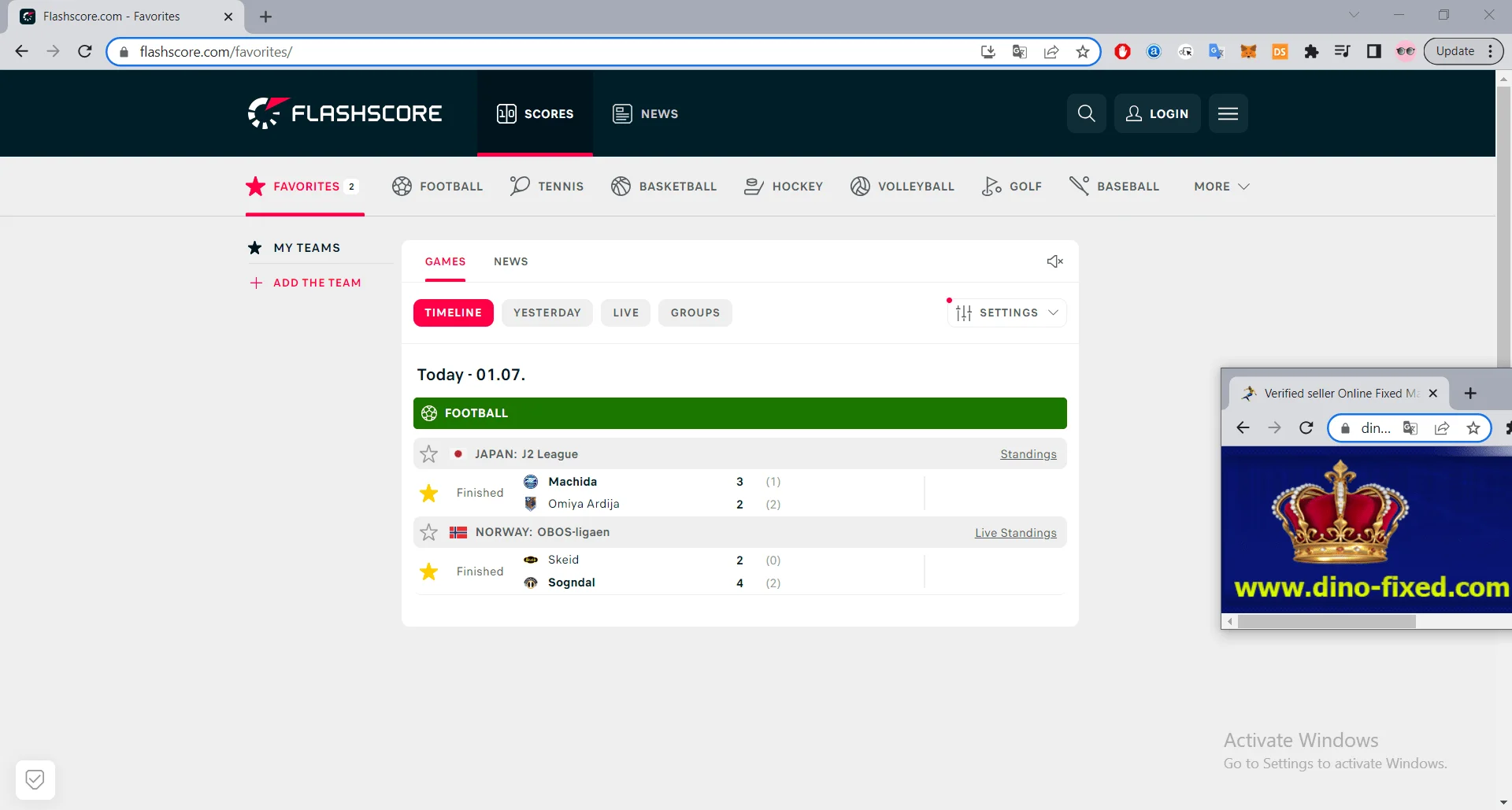Select the Tennis sport icon
The height and width of the screenshot is (810, 1512).
tap(520, 187)
